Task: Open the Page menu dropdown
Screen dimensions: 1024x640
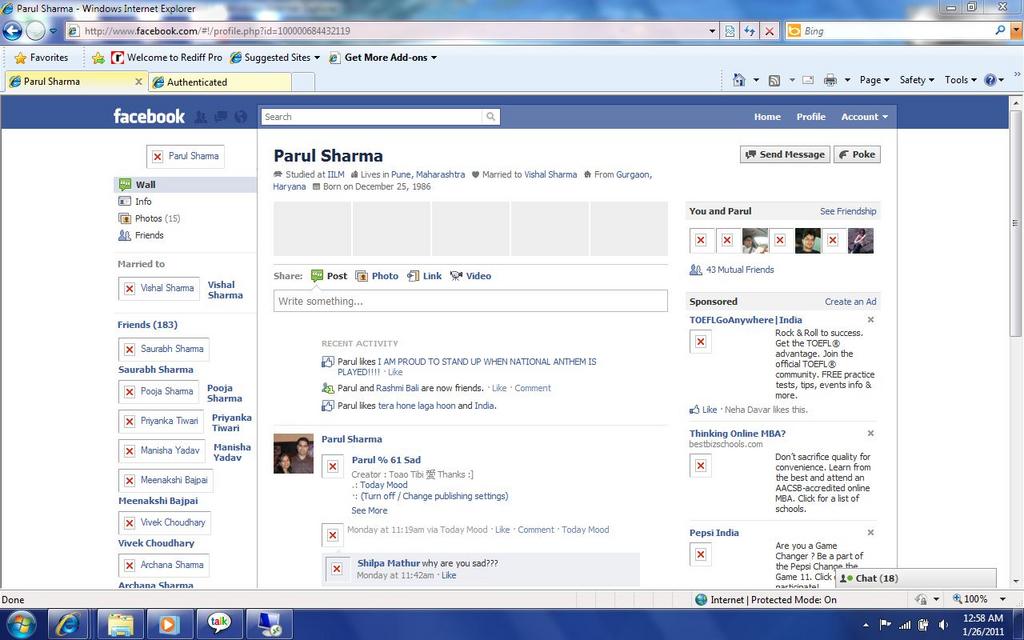Action: (x=874, y=80)
